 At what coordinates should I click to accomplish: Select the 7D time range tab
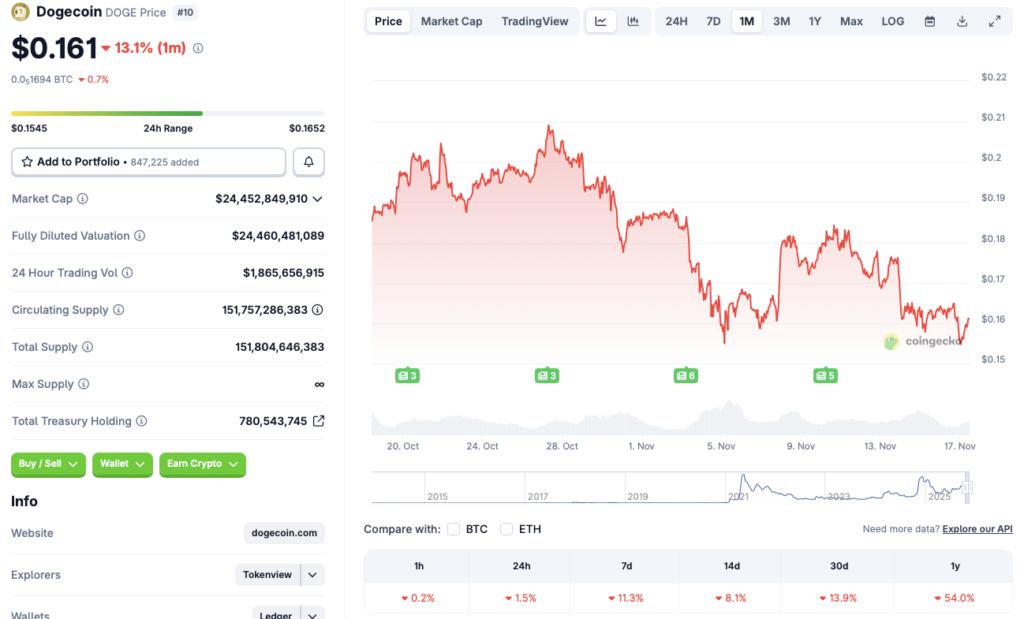coord(713,21)
